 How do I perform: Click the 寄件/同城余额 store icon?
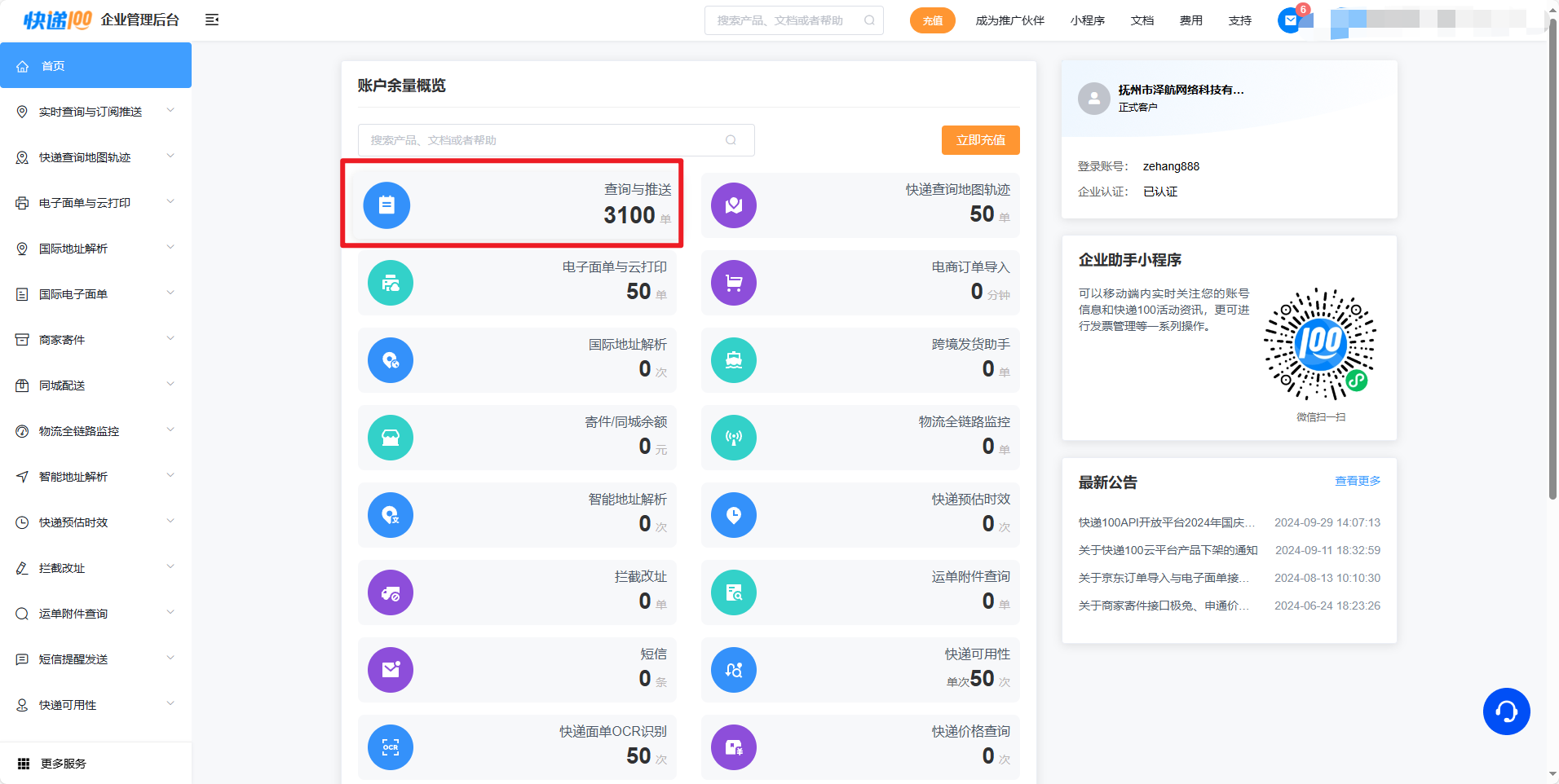(x=391, y=438)
